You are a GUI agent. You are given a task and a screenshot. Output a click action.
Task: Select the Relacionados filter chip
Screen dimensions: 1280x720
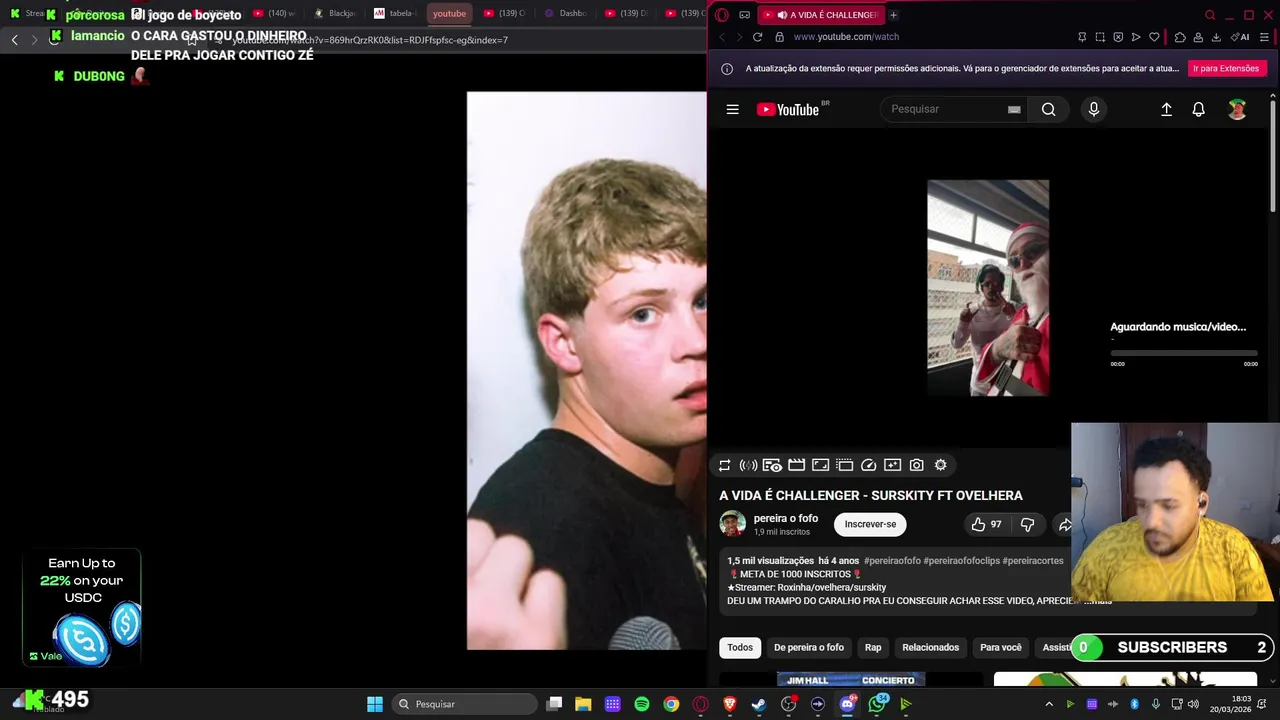(x=930, y=647)
